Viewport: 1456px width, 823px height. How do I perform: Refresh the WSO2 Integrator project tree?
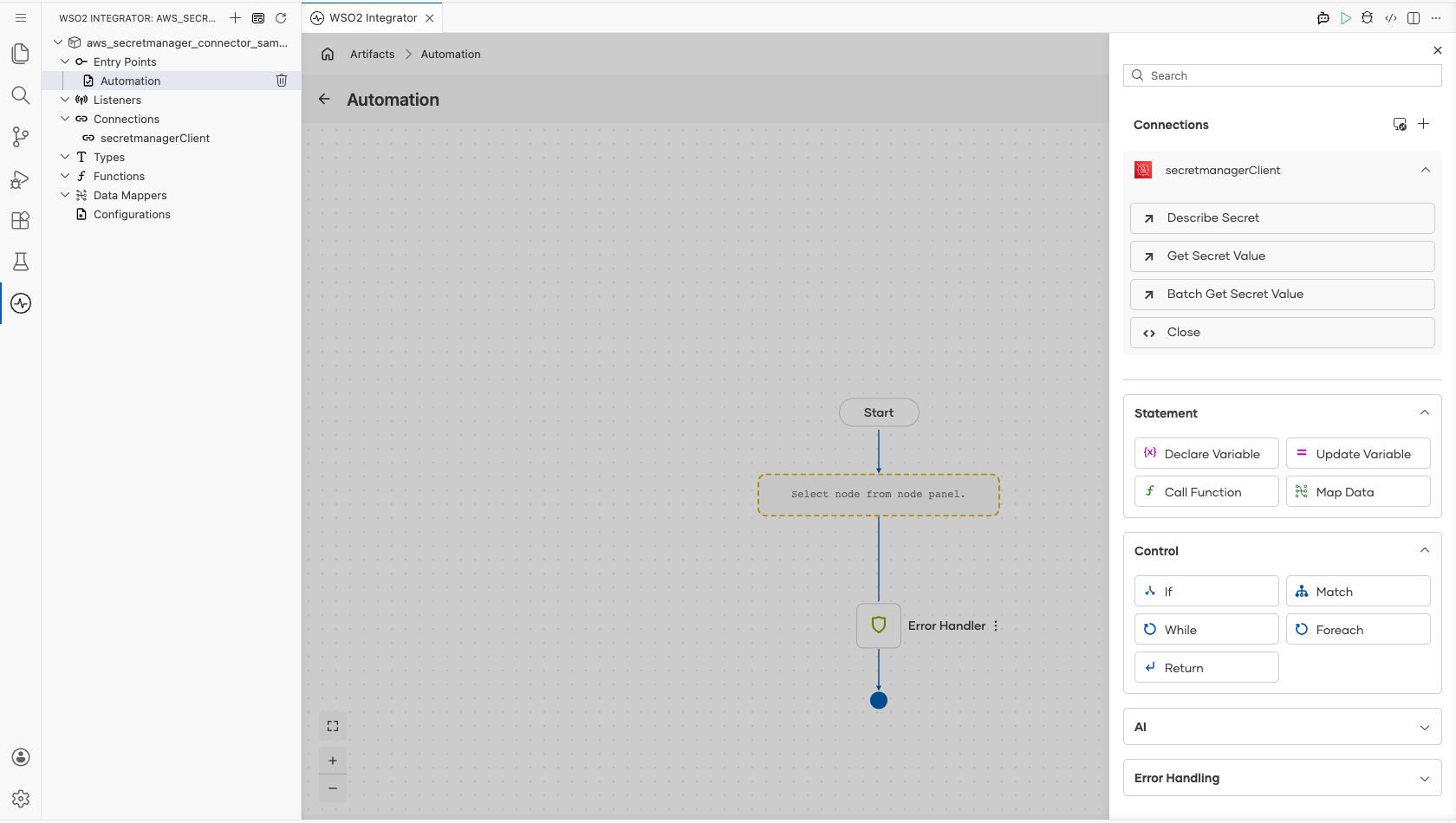(x=281, y=18)
